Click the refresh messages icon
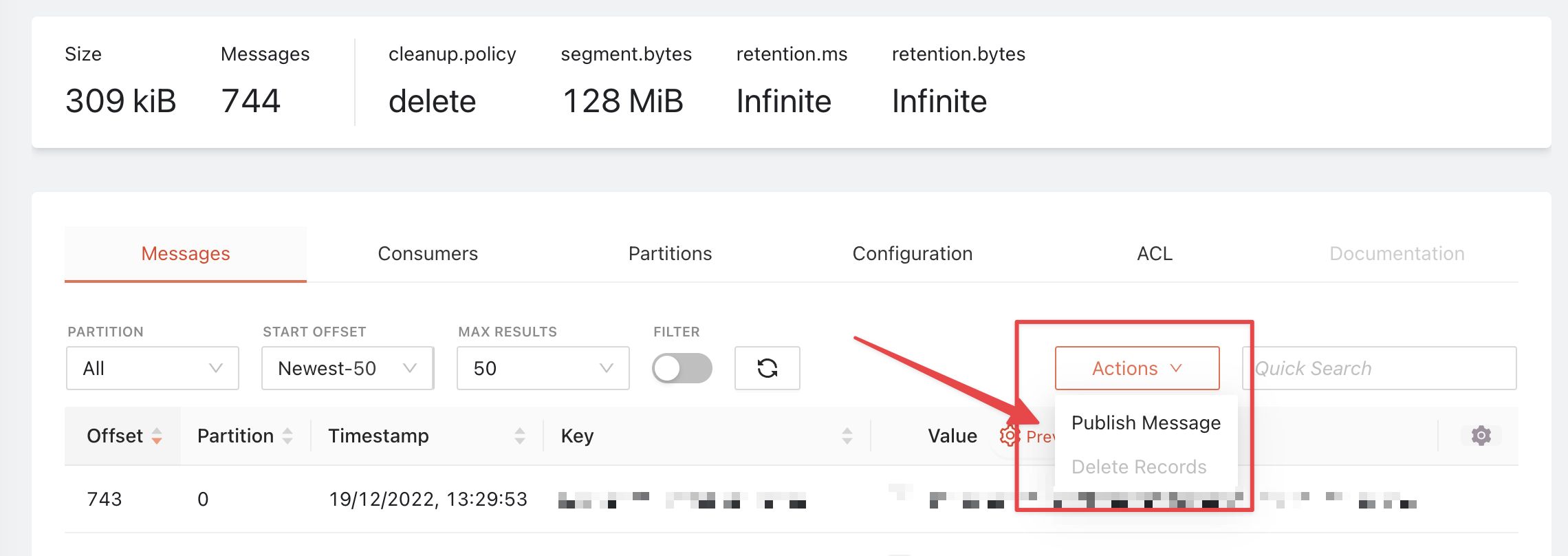The image size is (1568, 556). pyautogui.click(x=766, y=368)
